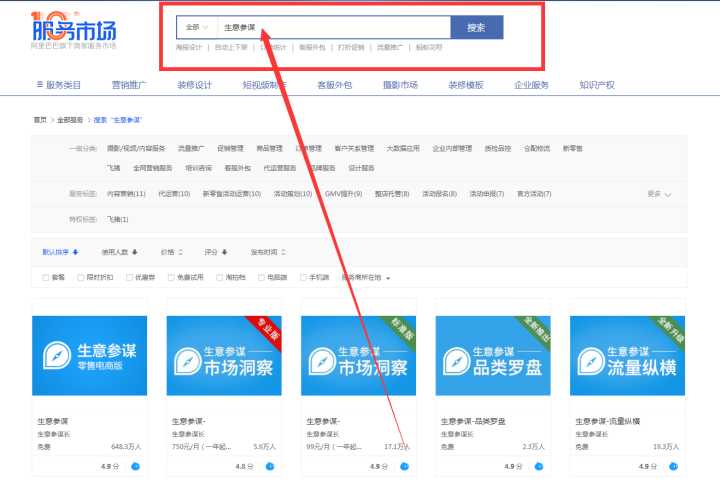Sort results by 使用人数 arrow
Screen dimensions: 720x489
pyautogui.click(x=134, y=252)
